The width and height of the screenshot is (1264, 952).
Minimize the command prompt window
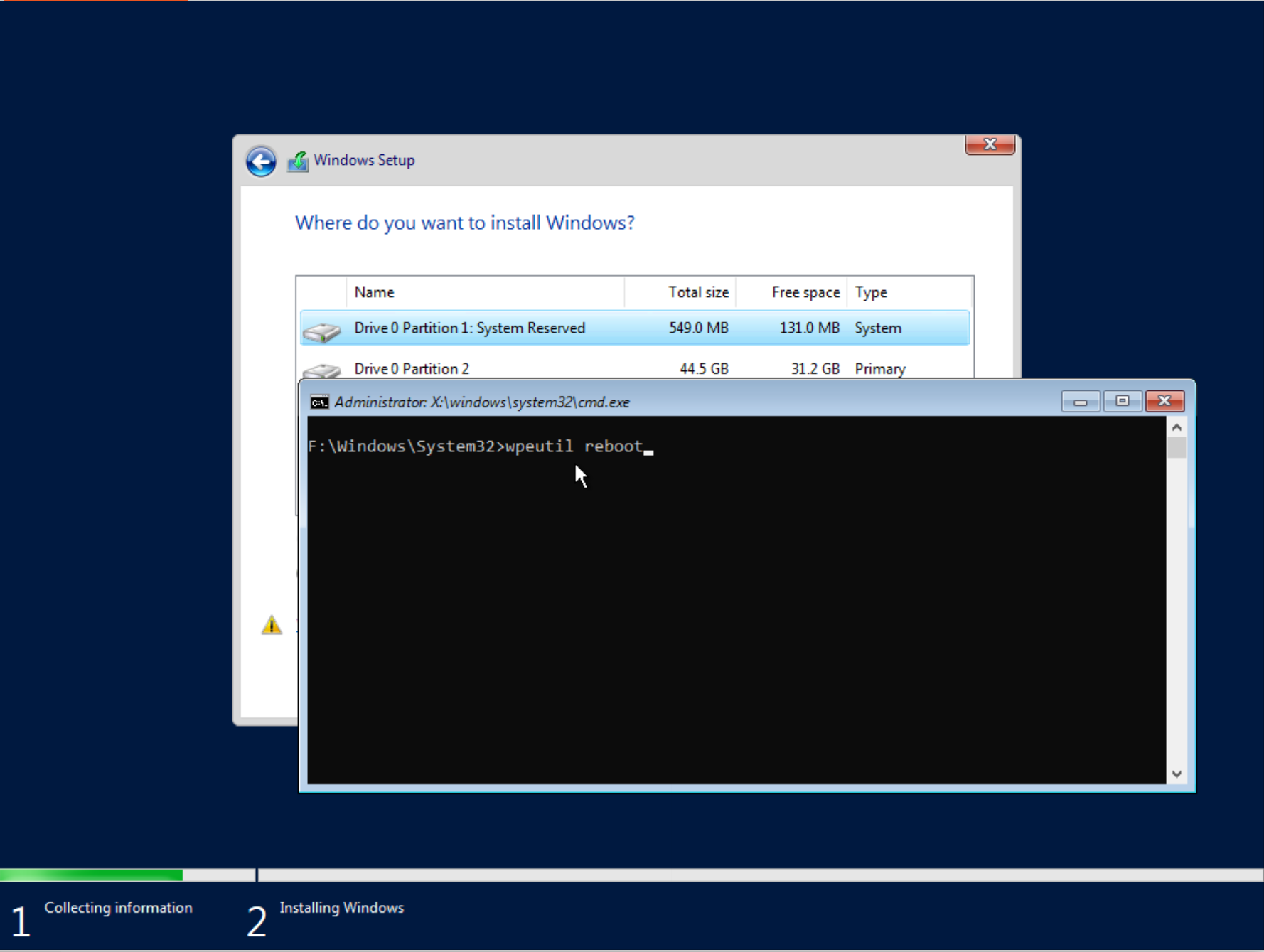pyautogui.click(x=1081, y=402)
